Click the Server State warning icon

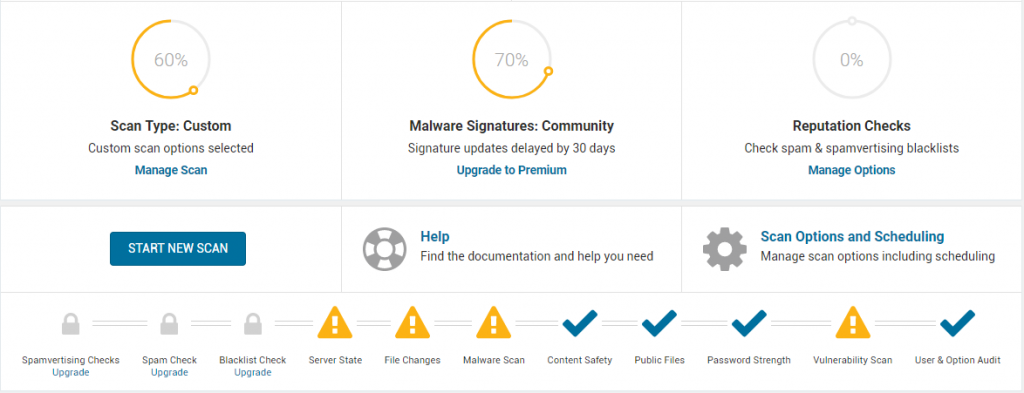tap(335, 322)
